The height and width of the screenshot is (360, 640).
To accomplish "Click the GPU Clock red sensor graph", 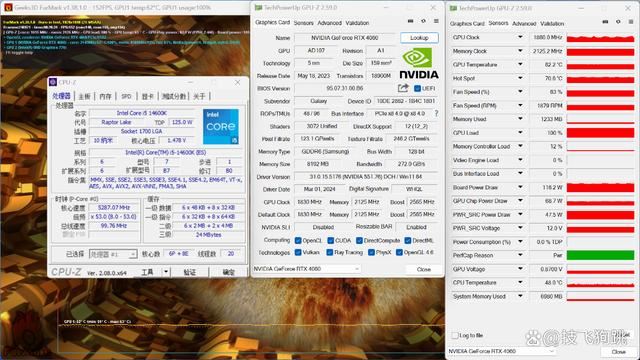I will tap(600, 38).
